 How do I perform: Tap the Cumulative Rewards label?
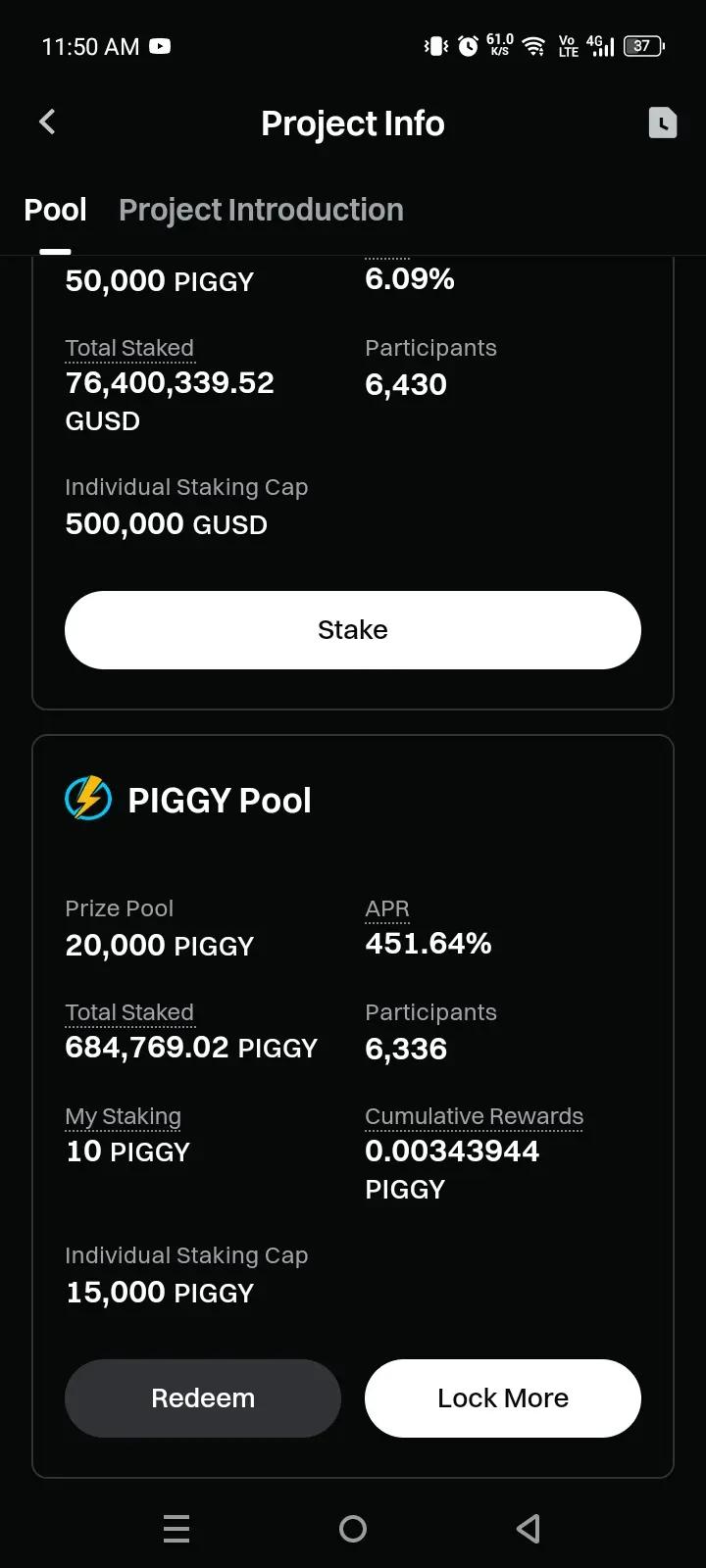coord(474,1116)
